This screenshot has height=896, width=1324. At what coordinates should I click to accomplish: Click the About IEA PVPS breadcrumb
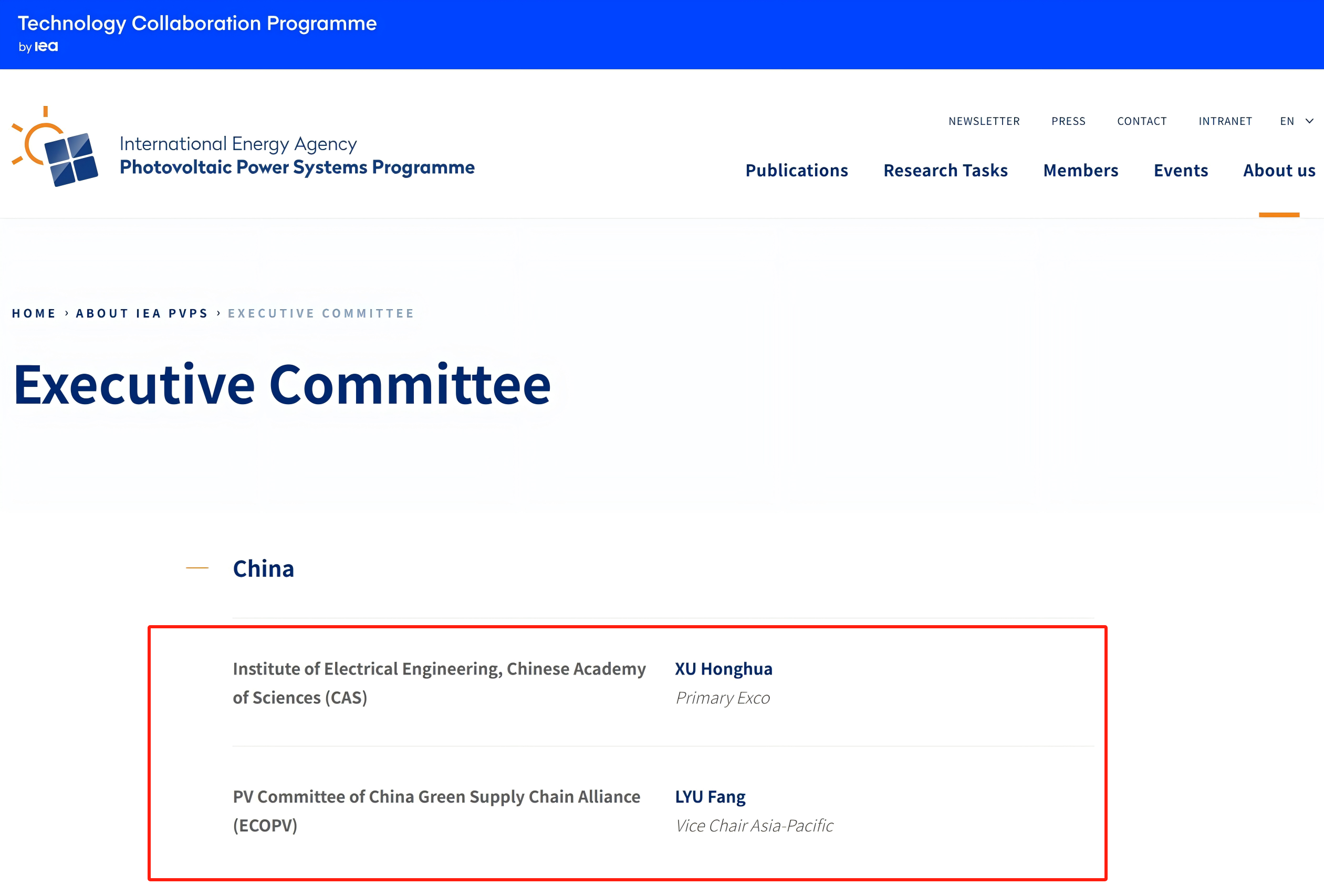point(142,314)
